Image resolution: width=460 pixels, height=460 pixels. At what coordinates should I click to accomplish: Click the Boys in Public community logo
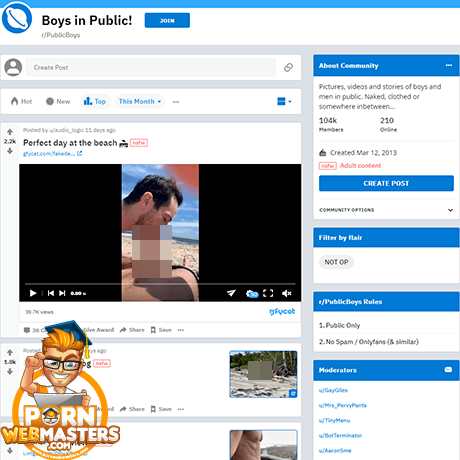17,18
